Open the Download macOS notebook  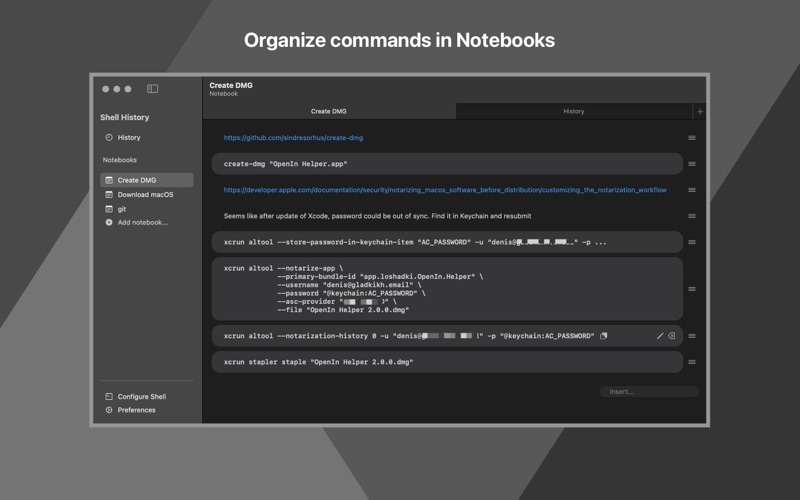[x=145, y=195]
